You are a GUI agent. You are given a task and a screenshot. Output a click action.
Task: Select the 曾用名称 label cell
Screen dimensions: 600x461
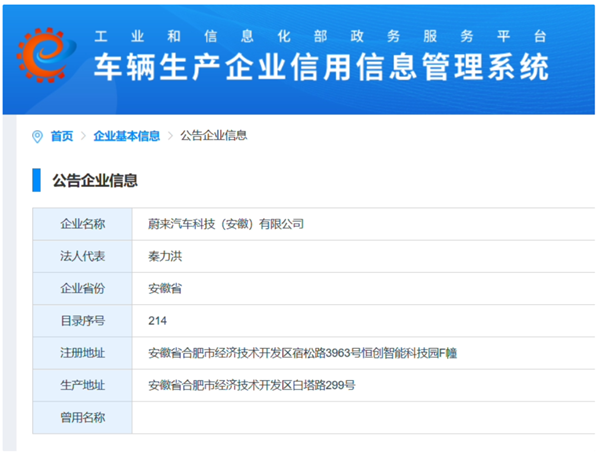(x=82, y=417)
